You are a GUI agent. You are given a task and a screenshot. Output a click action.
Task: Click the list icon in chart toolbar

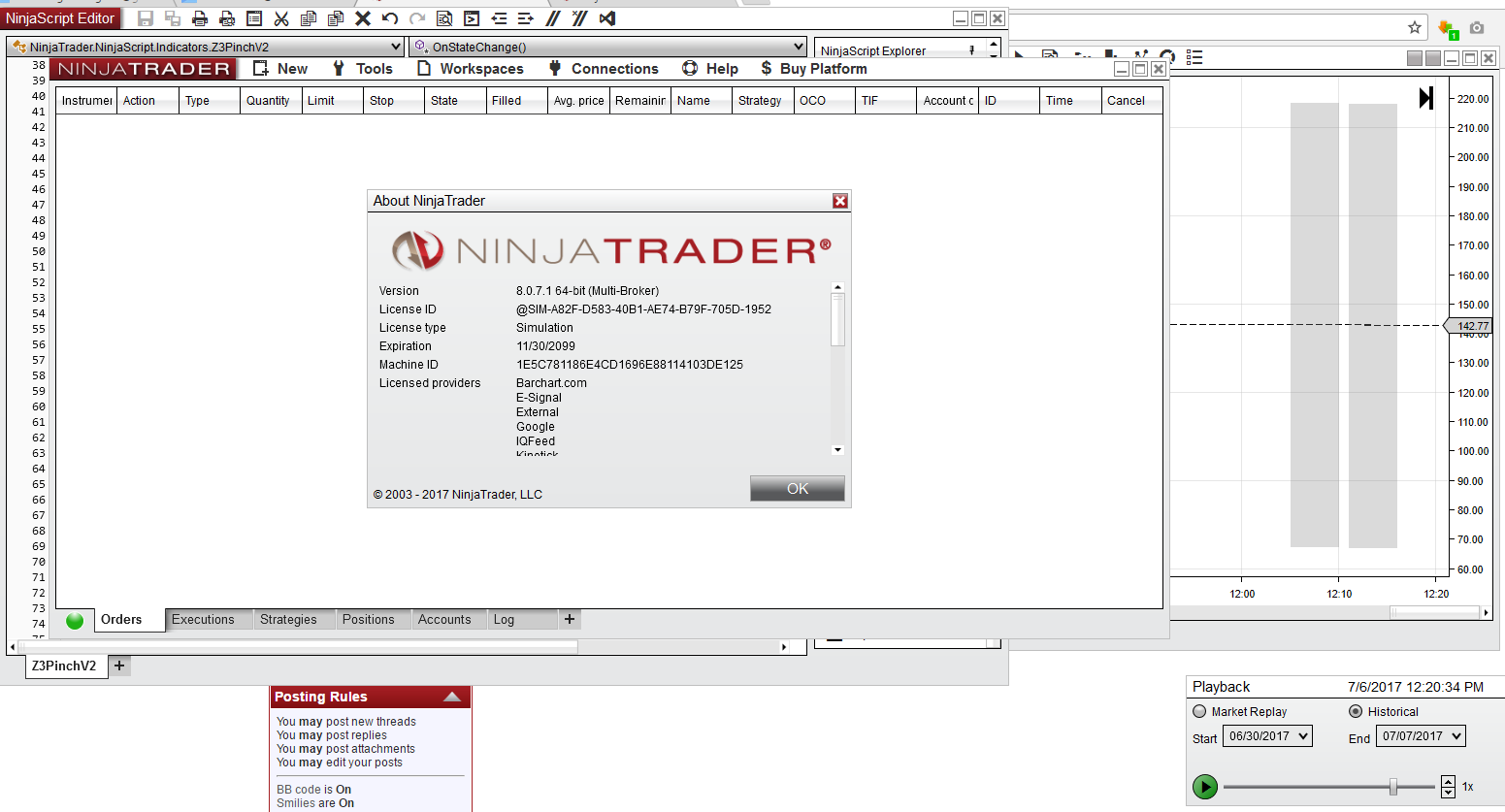pos(1194,57)
